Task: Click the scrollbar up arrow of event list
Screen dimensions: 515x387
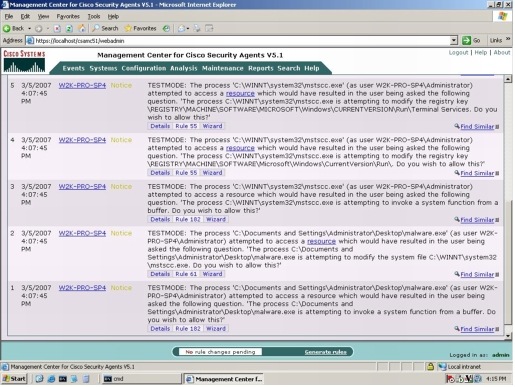Action: tap(508, 79)
